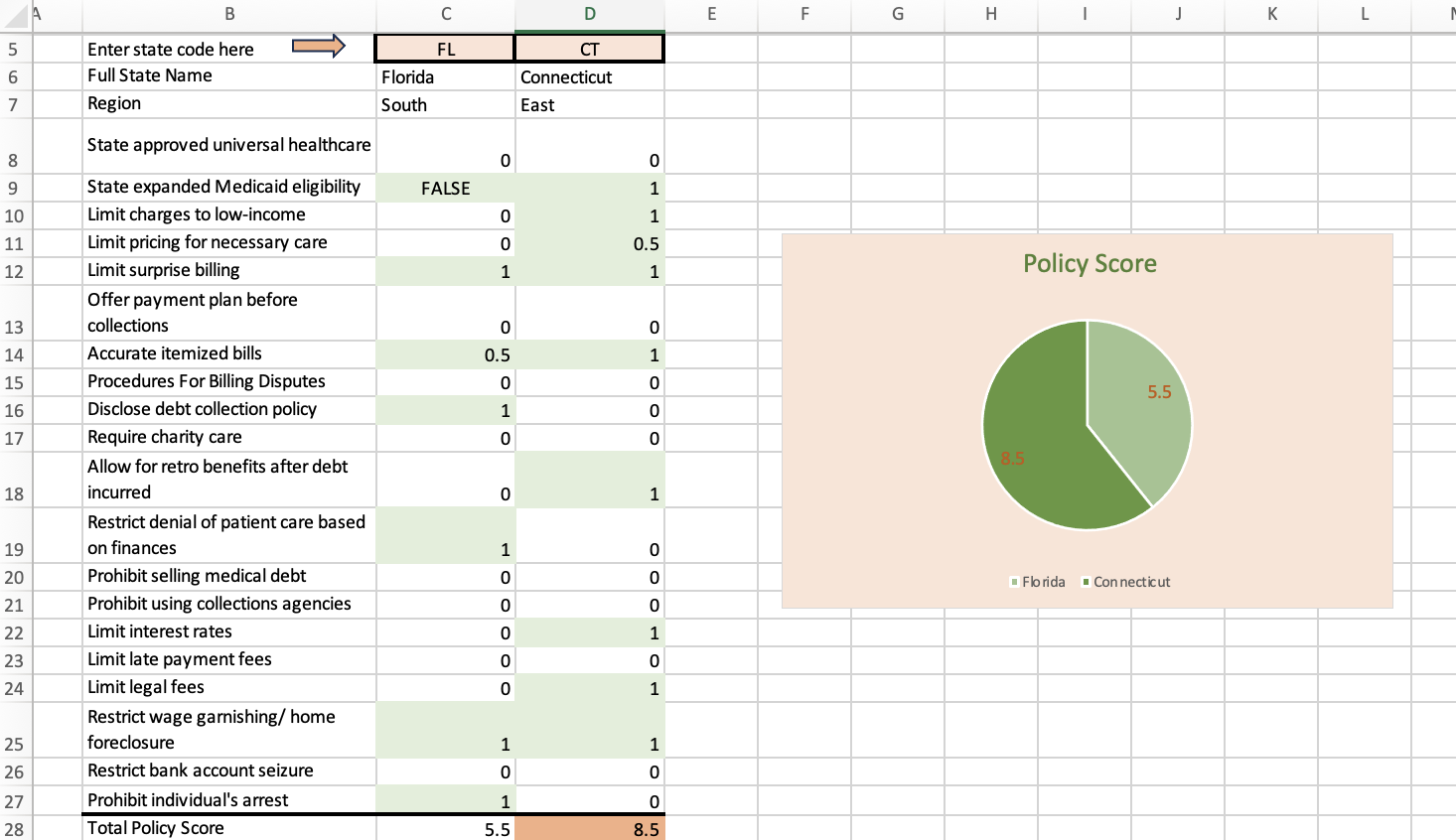Click the 5.5 data label on pie chart
The width and height of the screenshot is (1456, 840).
tap(1159, 392)
